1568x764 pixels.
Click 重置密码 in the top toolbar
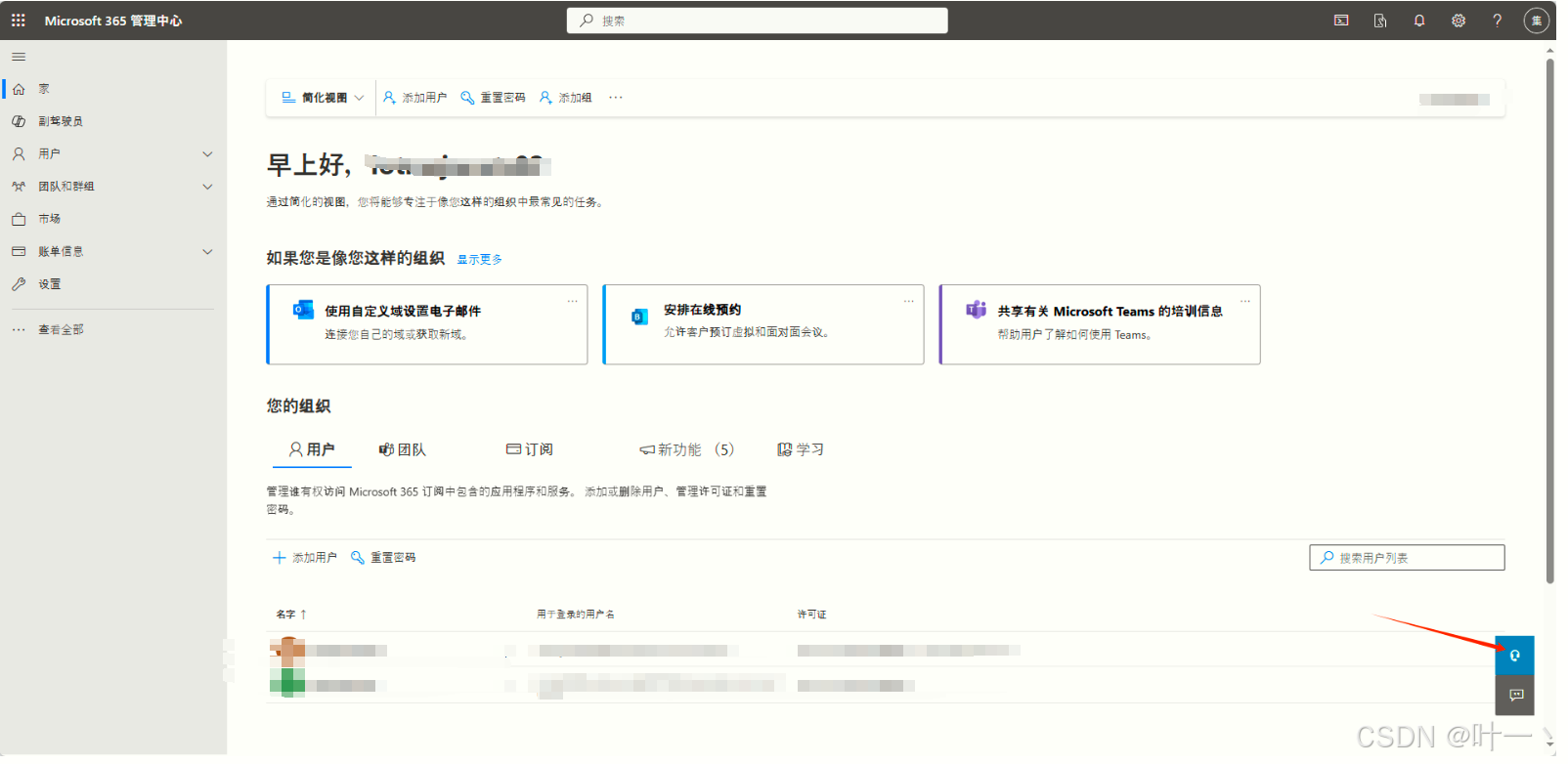(x=493, y=98)
